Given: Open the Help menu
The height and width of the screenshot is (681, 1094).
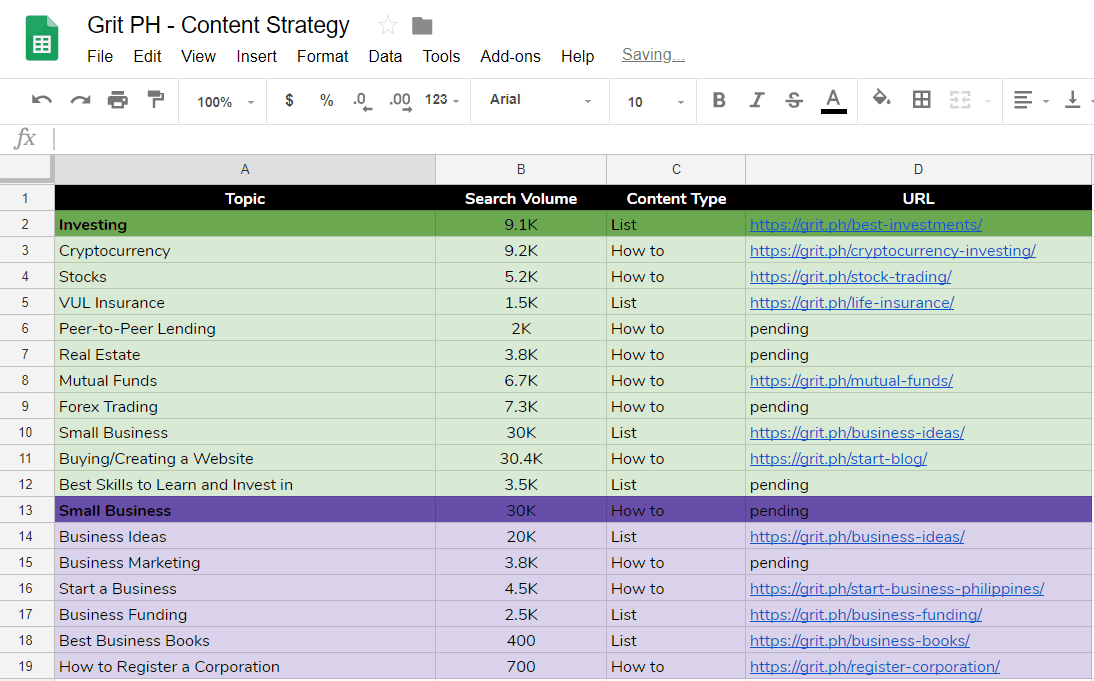Looking at the screenshot, I should (578, 57).
